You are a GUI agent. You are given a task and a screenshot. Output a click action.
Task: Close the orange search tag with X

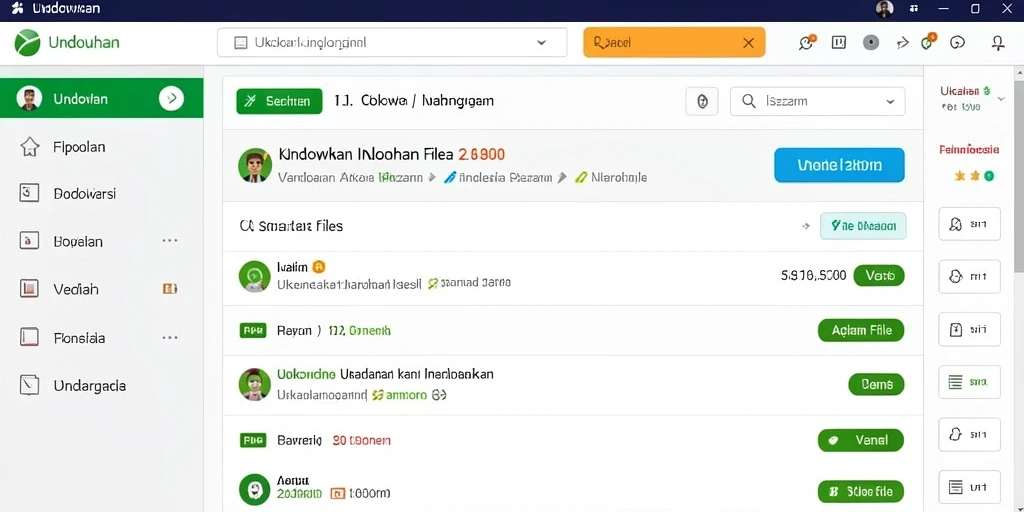748,43
